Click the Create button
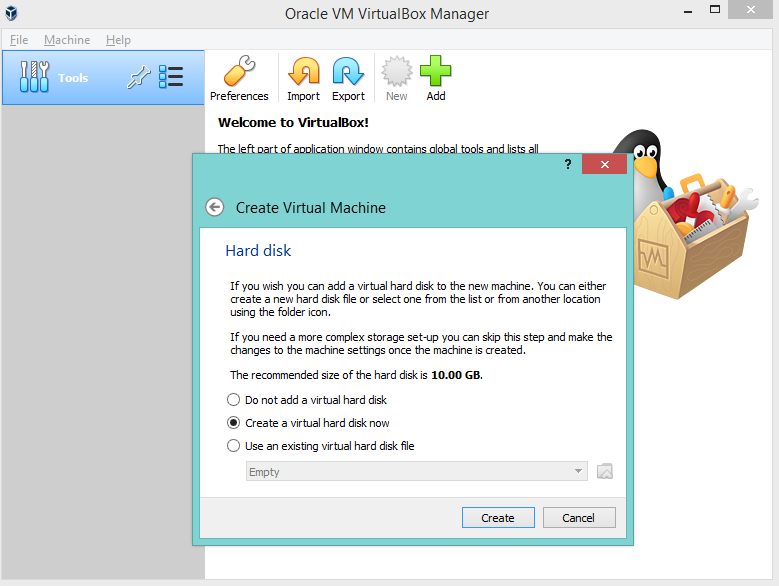779x586 pixels. (x=498, y=517)
